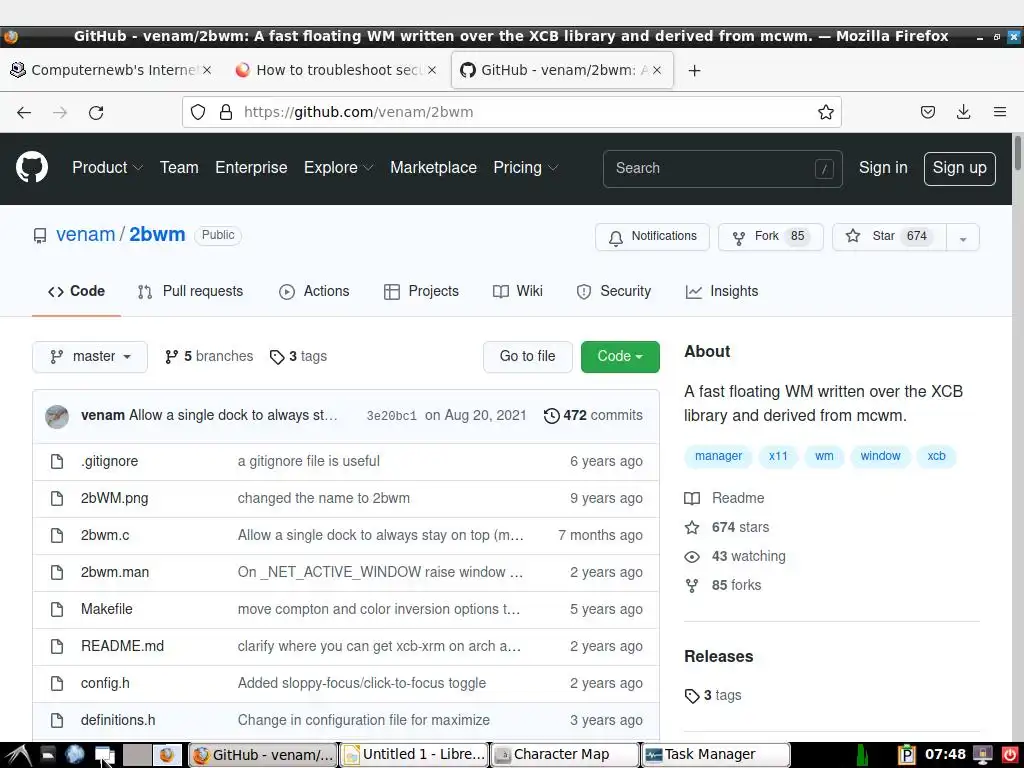Click the fork icon beside 85 forks
This screenshot has height=768, width=1024.
pyautogui.click(x=692, y=586)
